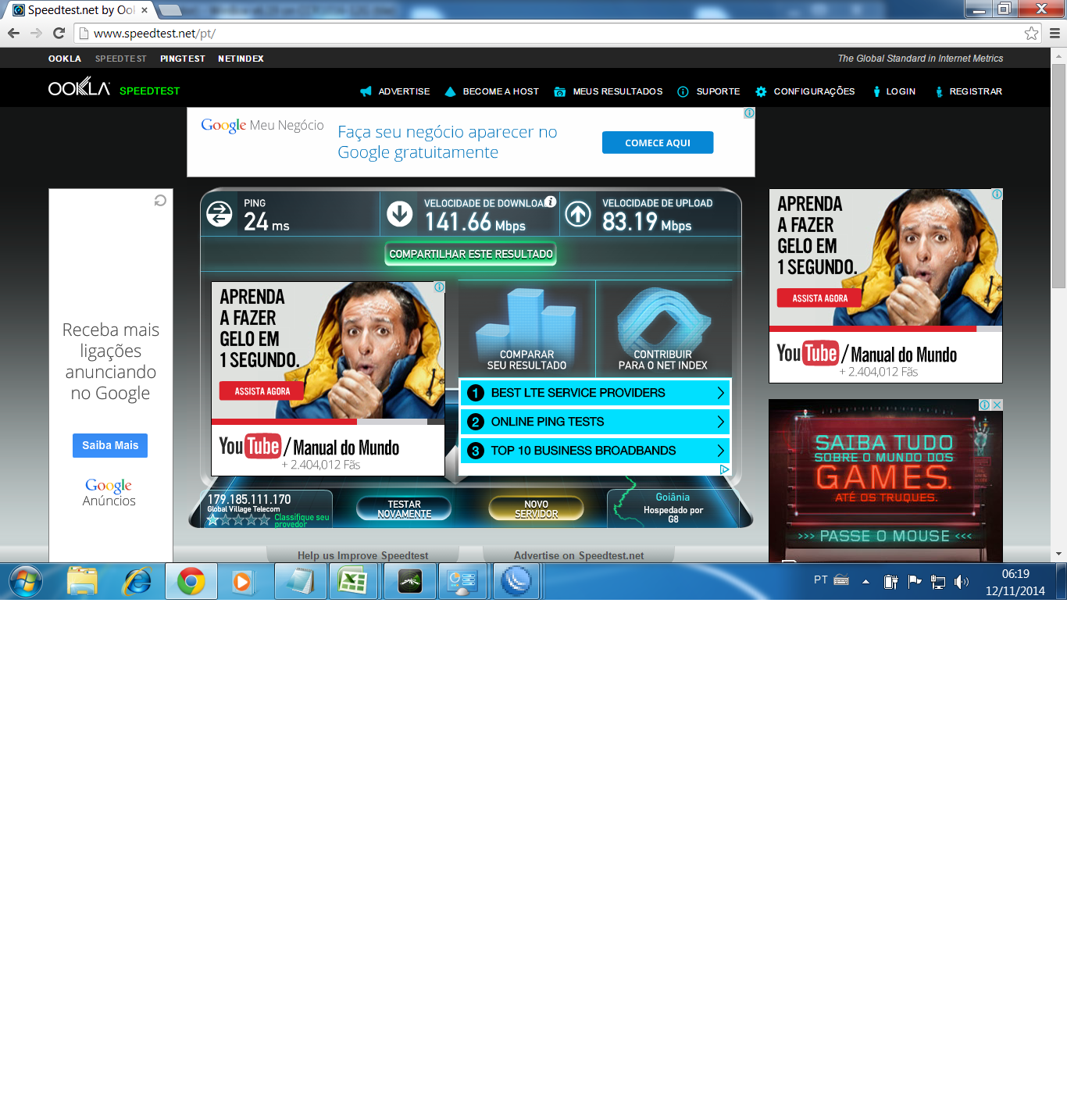Open the Suporte menu item
The image size is (1067, 1120).
click(x=708, y=91)
